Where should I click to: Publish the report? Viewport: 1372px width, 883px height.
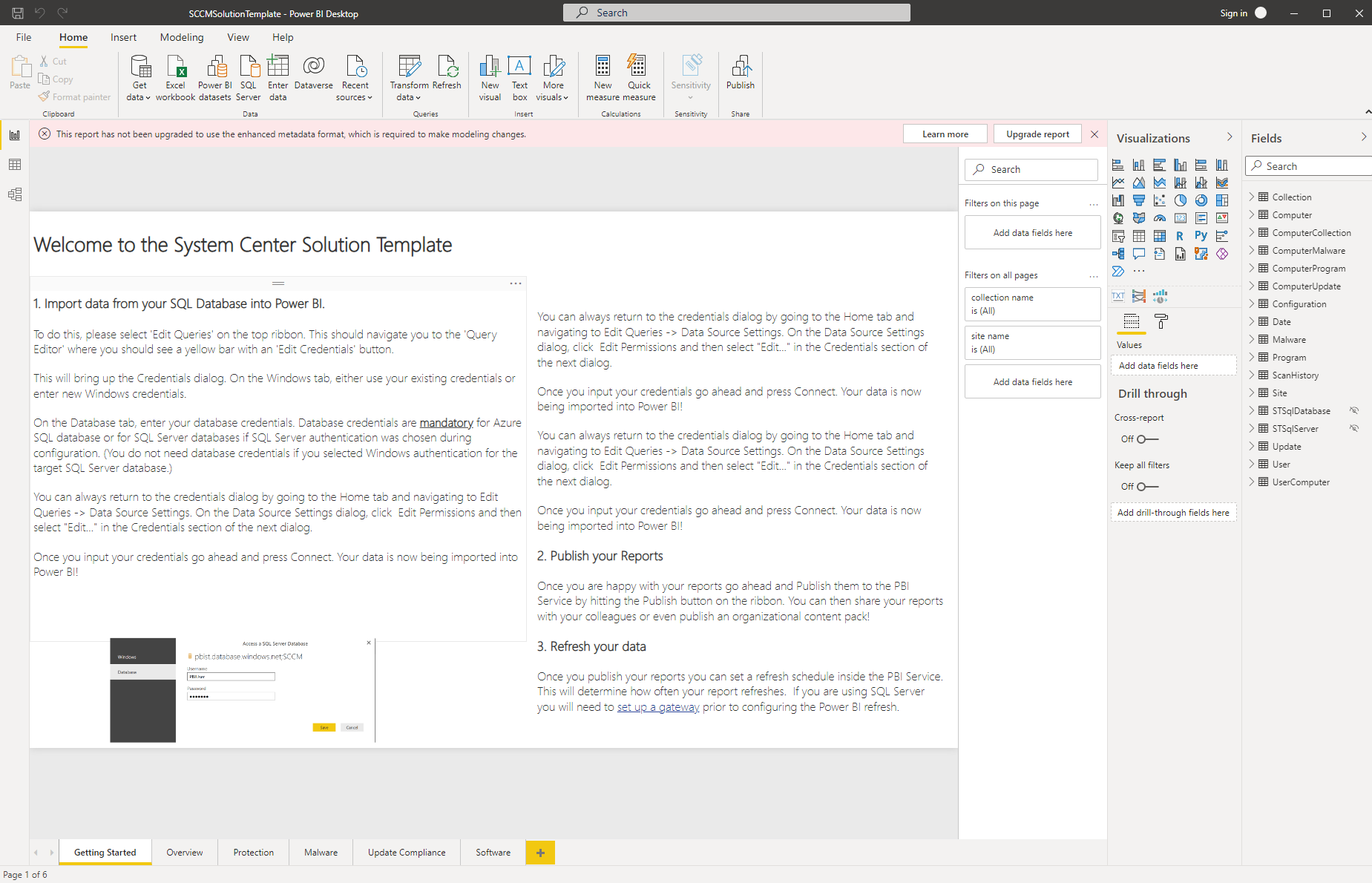[741, 73]
